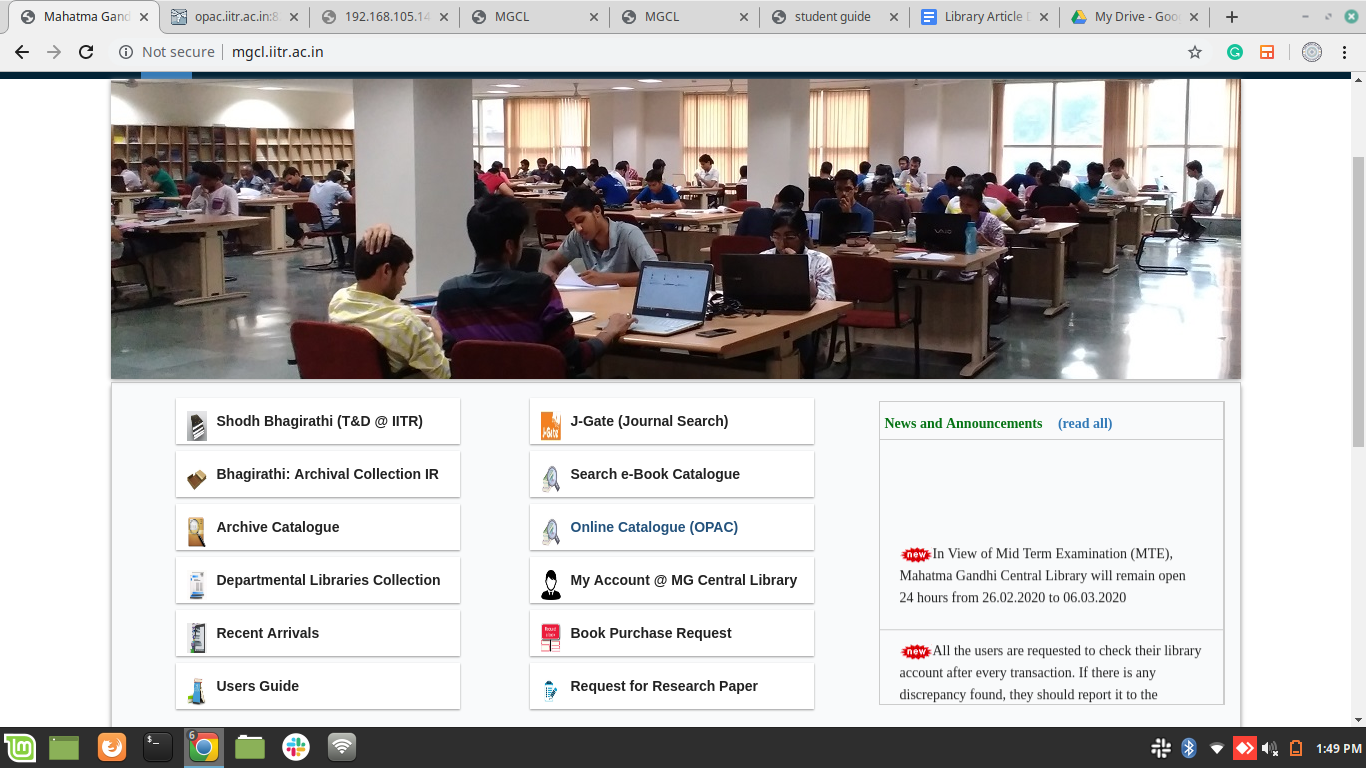Open Chrome's three-dot menu
The width and height of the screenshot is (1366, 768).
(x=1344, y=52)
